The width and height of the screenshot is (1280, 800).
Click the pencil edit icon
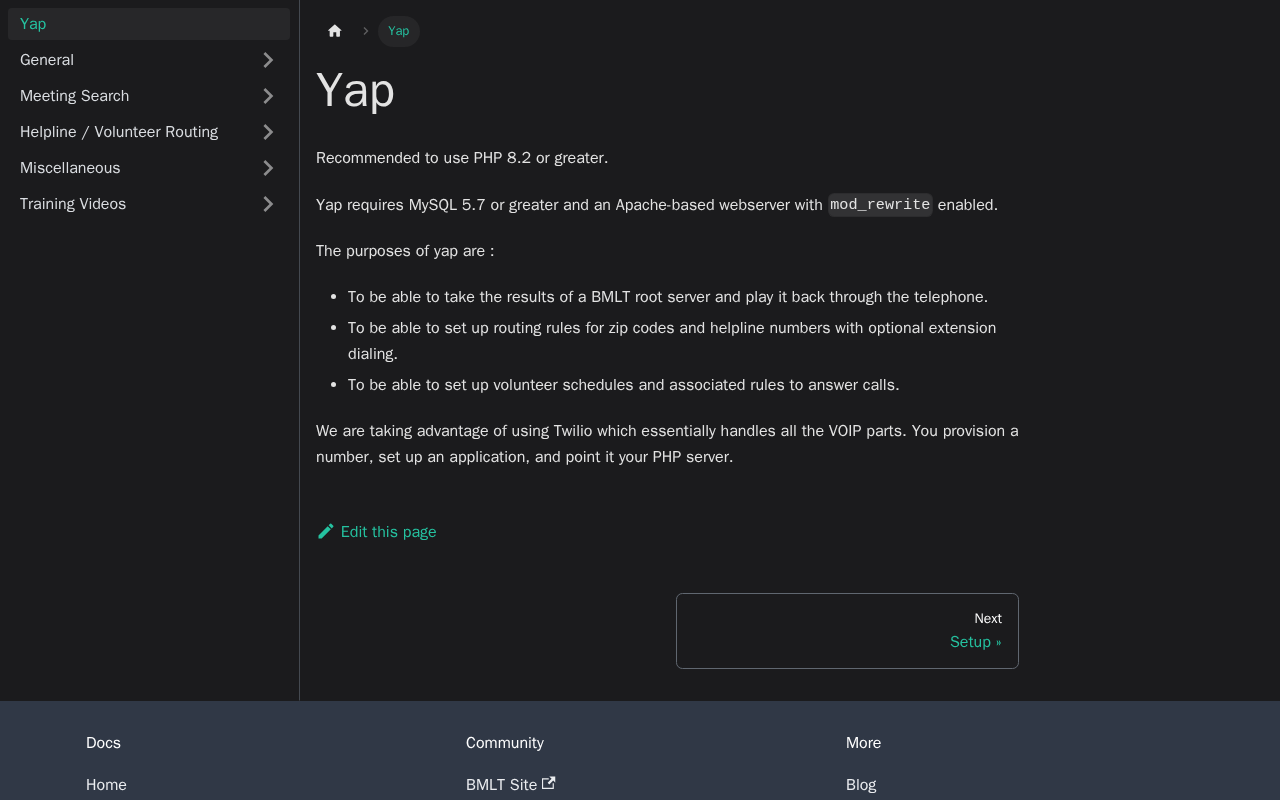click(x=326, y=531)
